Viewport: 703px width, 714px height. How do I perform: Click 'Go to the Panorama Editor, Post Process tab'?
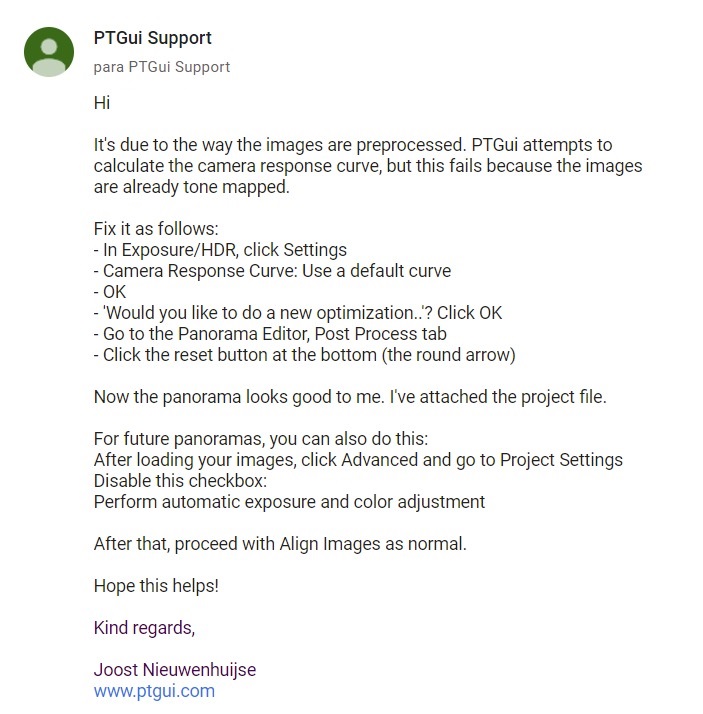[x=270, y=334]
